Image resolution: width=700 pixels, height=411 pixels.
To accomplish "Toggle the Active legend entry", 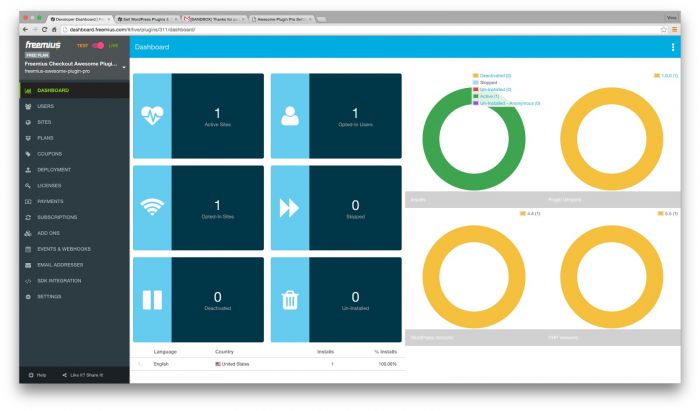I will click(x=486, y=96).
